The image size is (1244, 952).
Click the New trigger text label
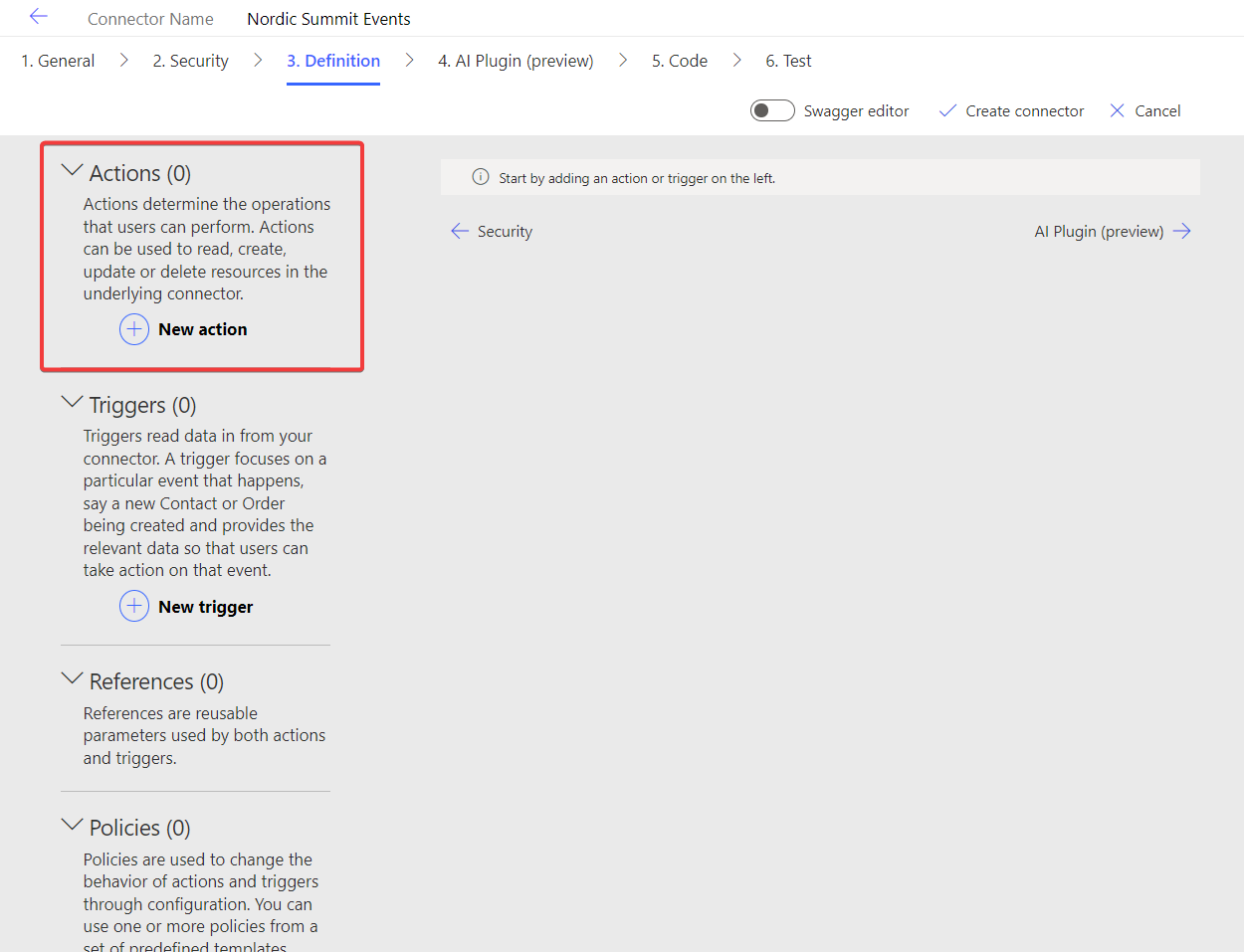tap(205, 607)
